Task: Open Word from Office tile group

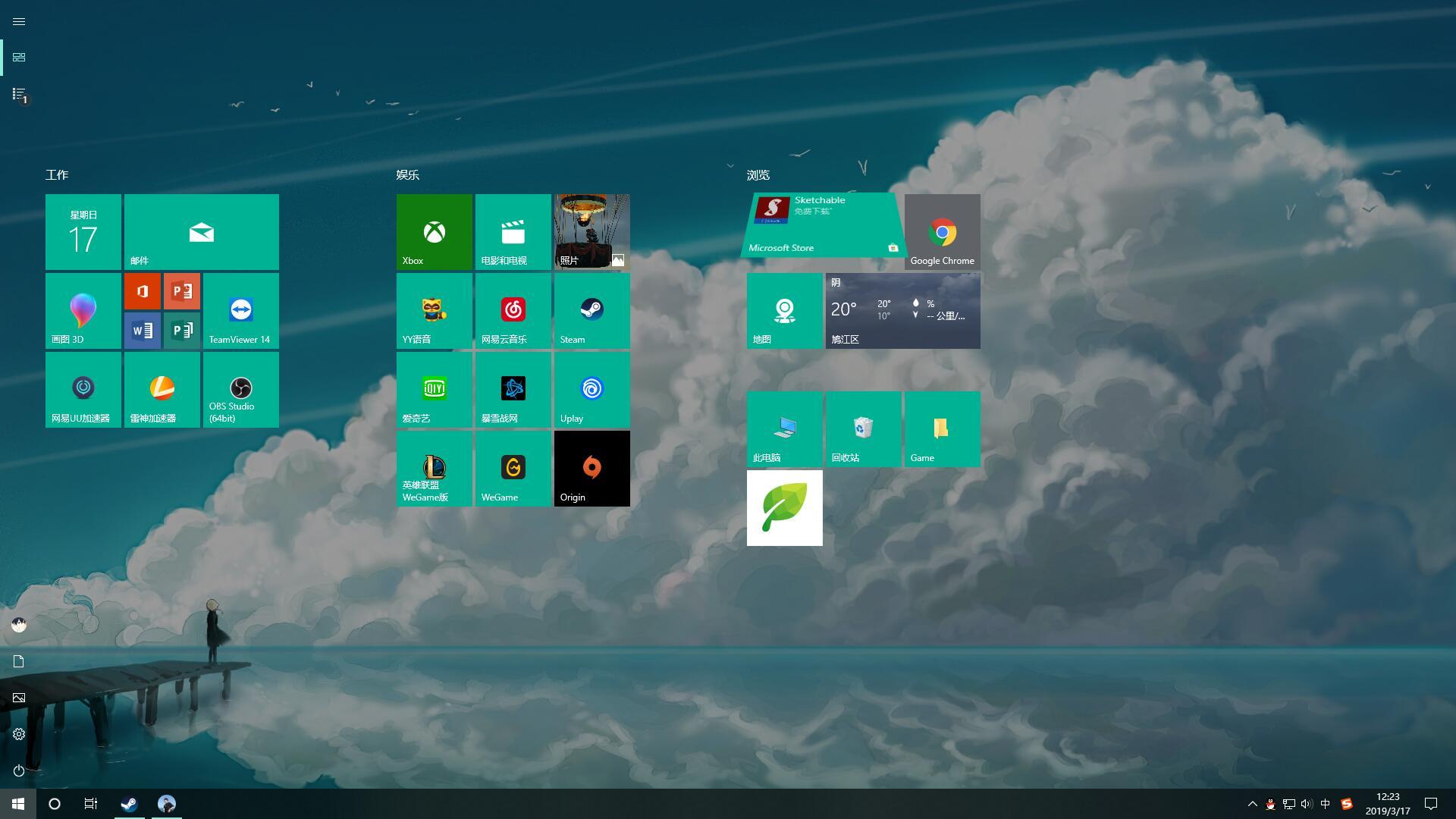Action: (143, 331)
